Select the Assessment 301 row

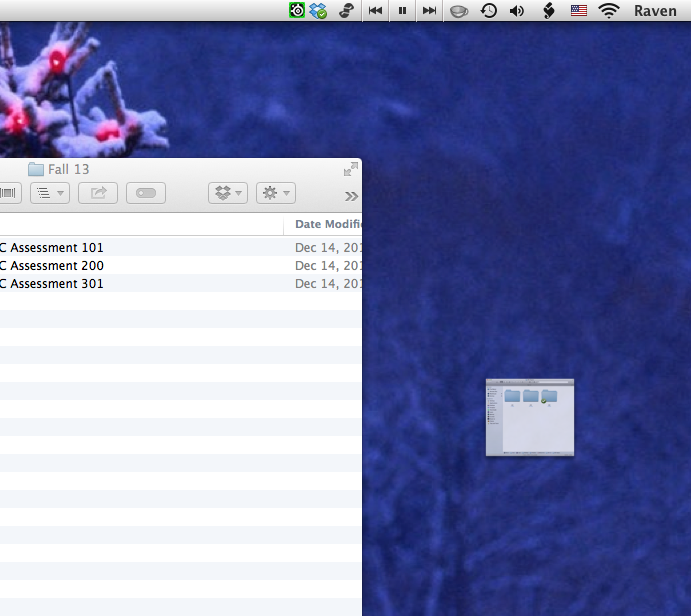pos(181,284)
